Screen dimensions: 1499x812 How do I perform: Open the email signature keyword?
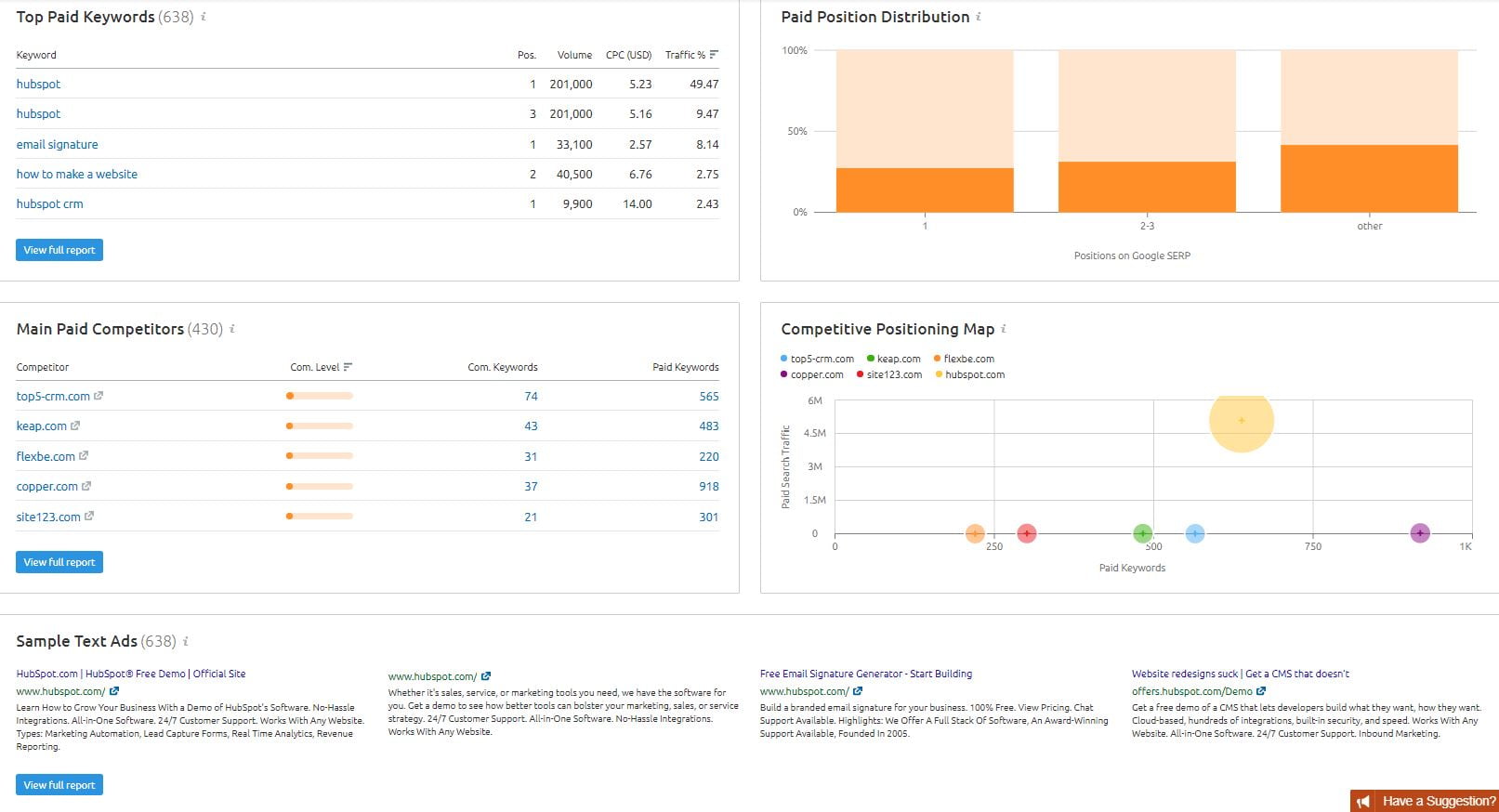(57, 144)
